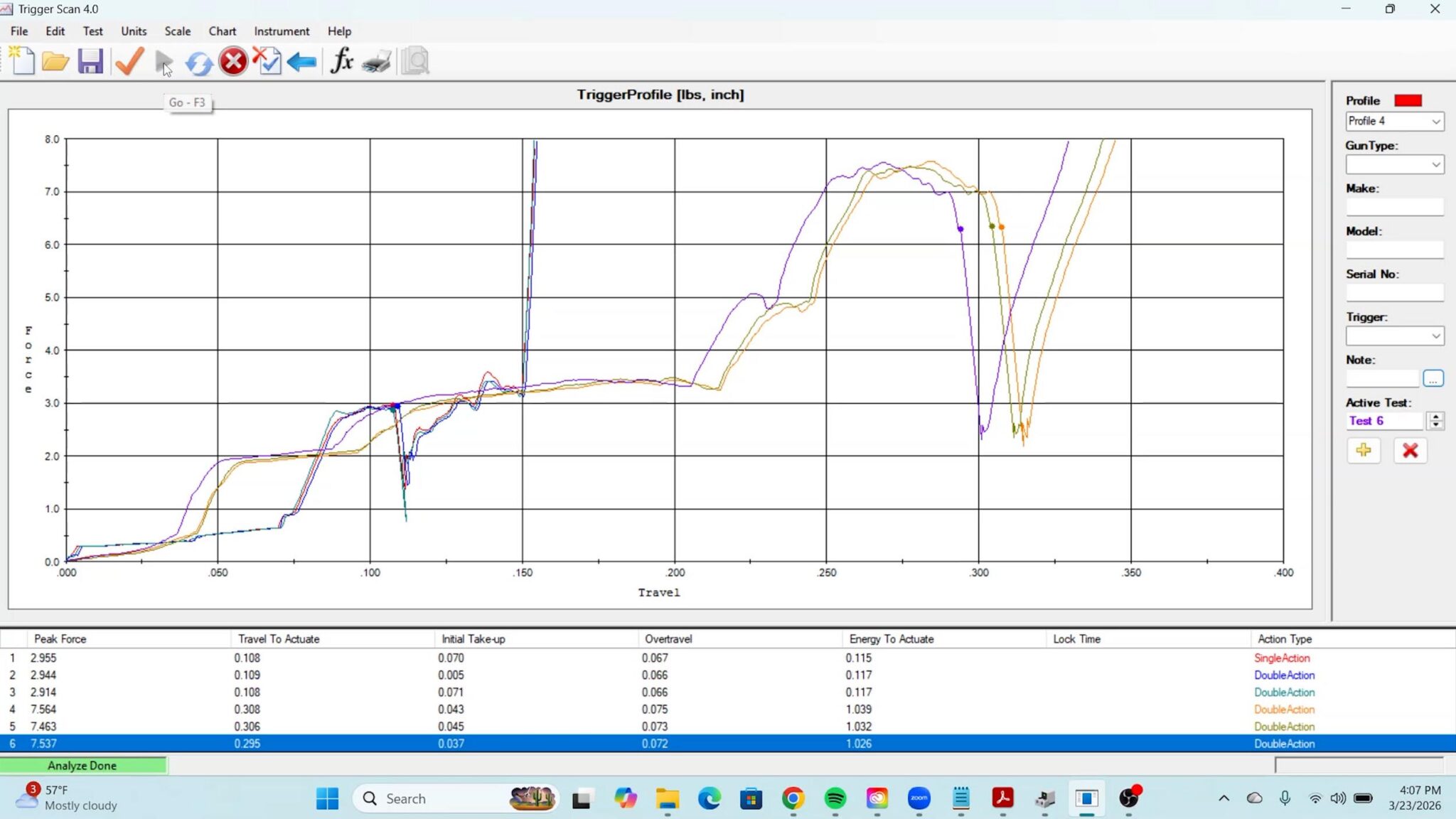Add test with yellow plus button
This screenshot has height=819, width=1456.
1364,450
